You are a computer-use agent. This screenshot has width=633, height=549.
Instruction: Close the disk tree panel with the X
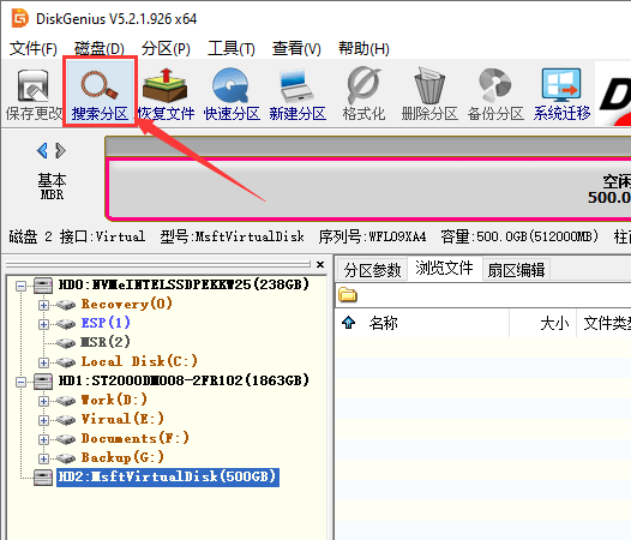point(320,264)
